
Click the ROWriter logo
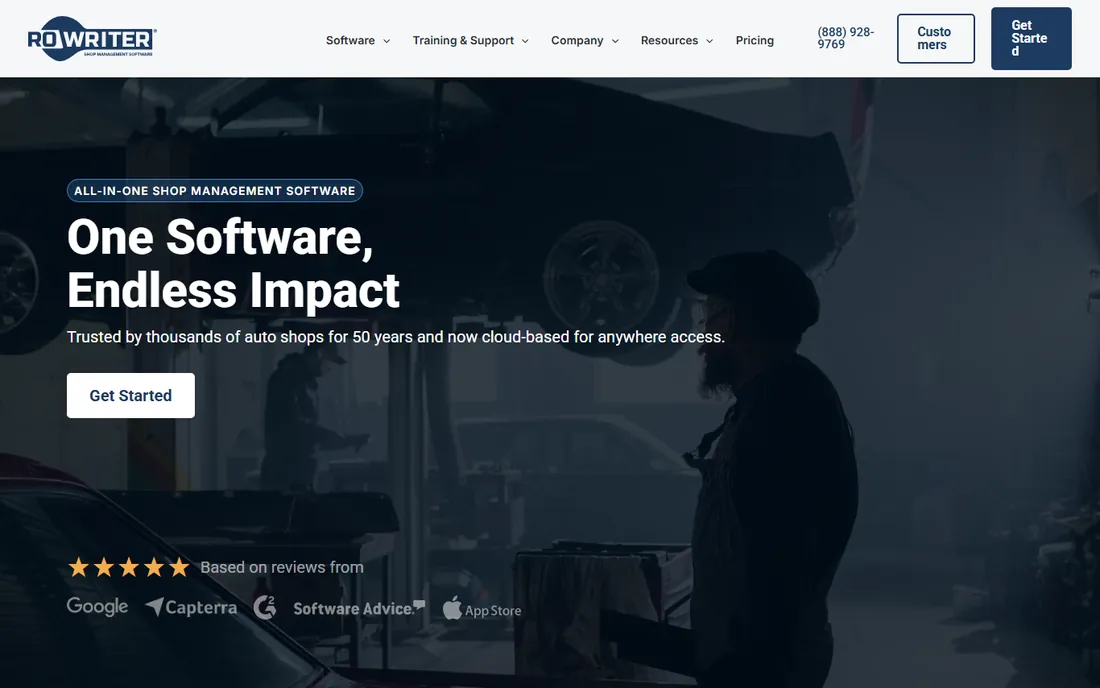92,39
